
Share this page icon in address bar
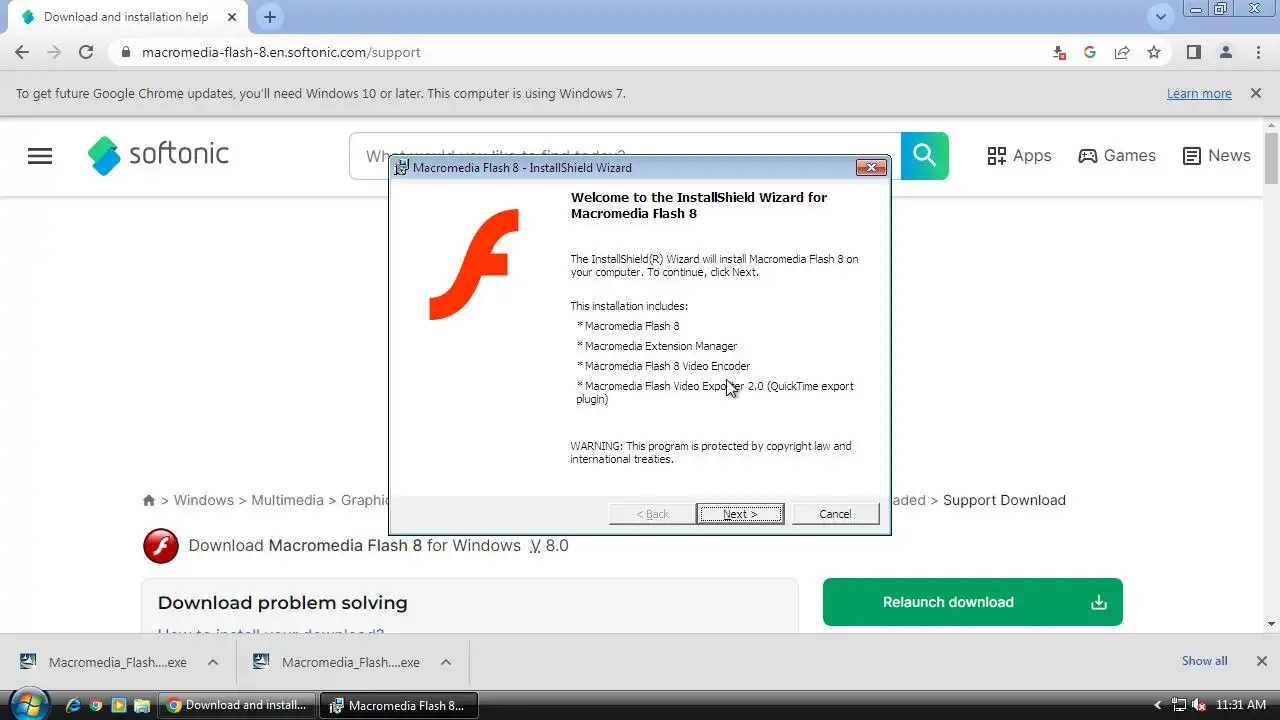(1122, 52)
